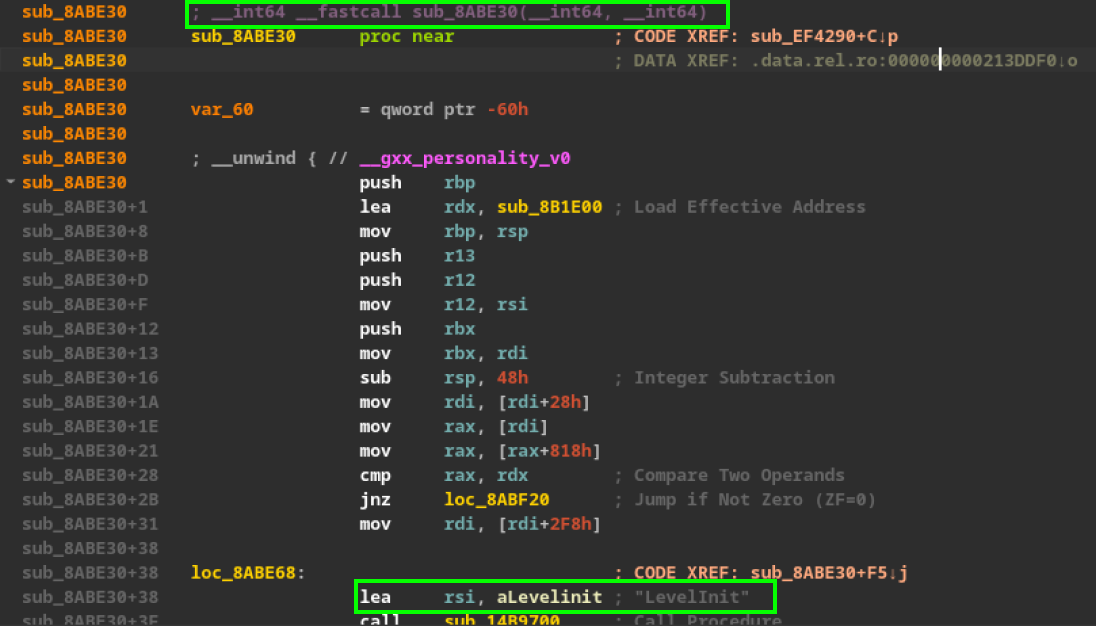Image resolution: width=1096 pixels, height=626 pixels.
Task: Open aLevelinit string reference operand
Action: [549, 597]
